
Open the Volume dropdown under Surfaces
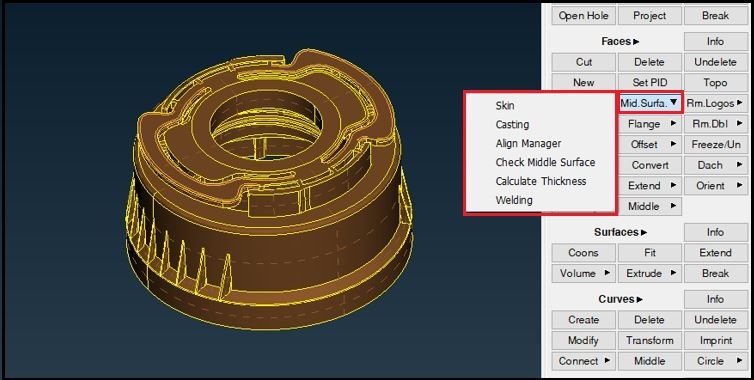[x=583, y=273]
